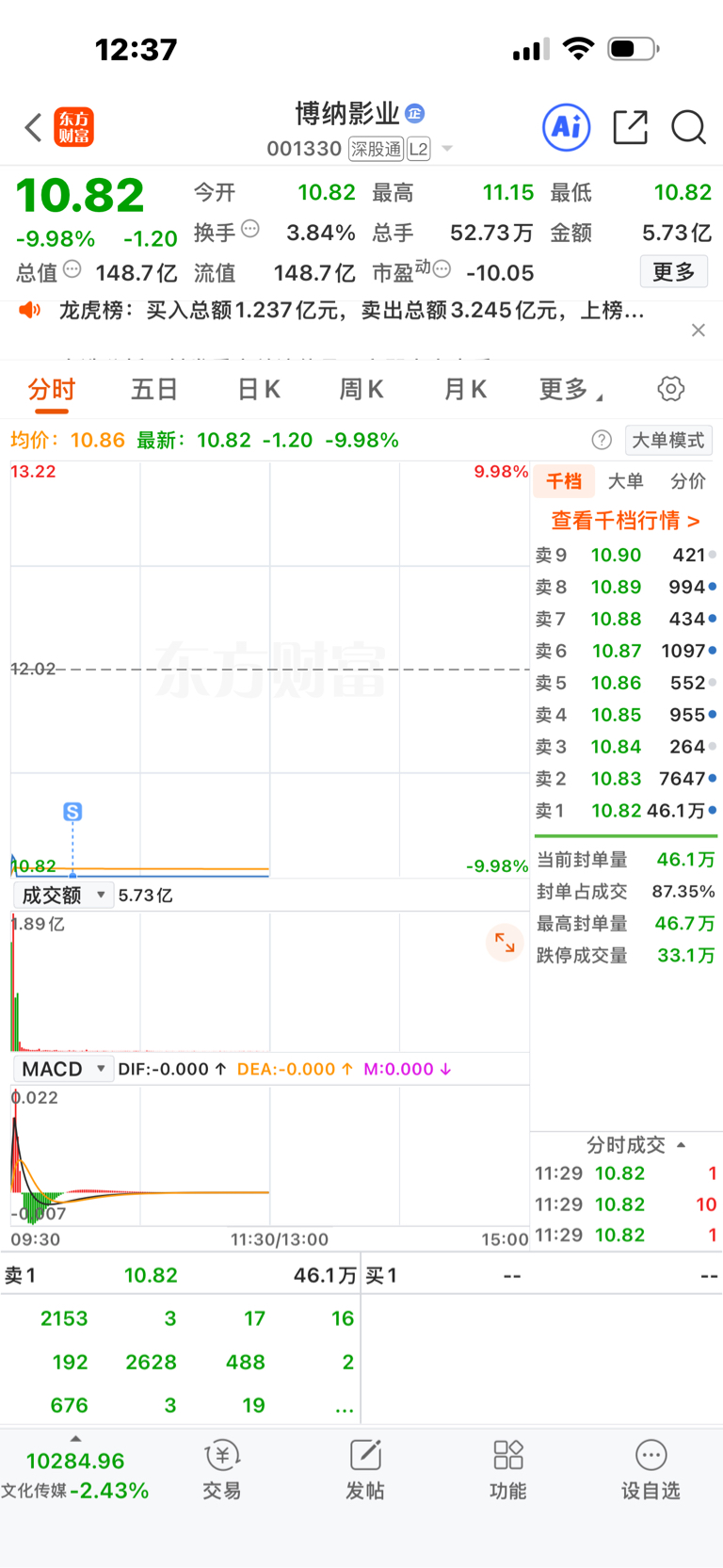Tap the current price 10.82 headline
Screen dimensions: 723x1568
pos(80,196)
